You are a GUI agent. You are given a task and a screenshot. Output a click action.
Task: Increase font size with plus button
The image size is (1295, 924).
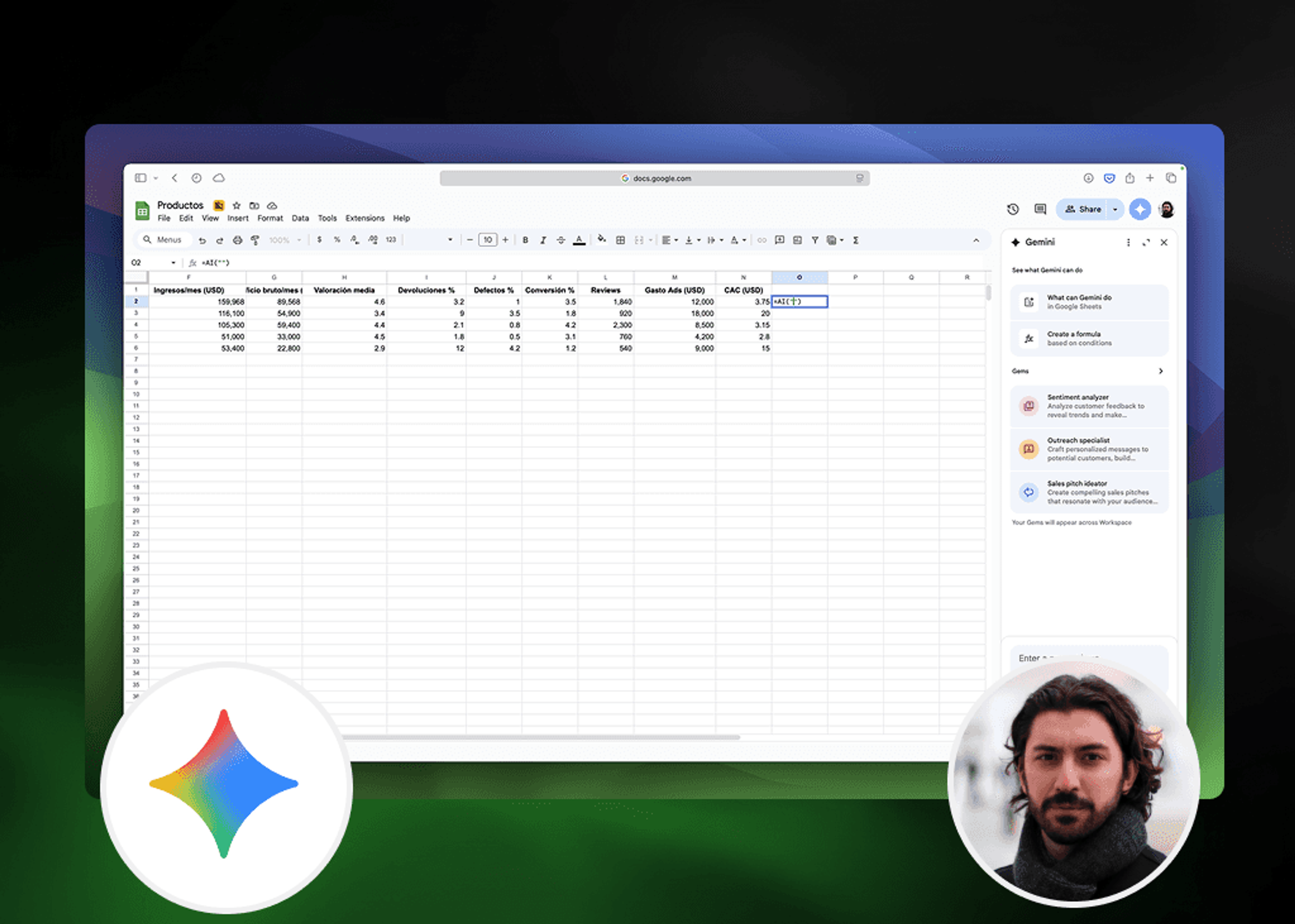(x=506, y=240)
